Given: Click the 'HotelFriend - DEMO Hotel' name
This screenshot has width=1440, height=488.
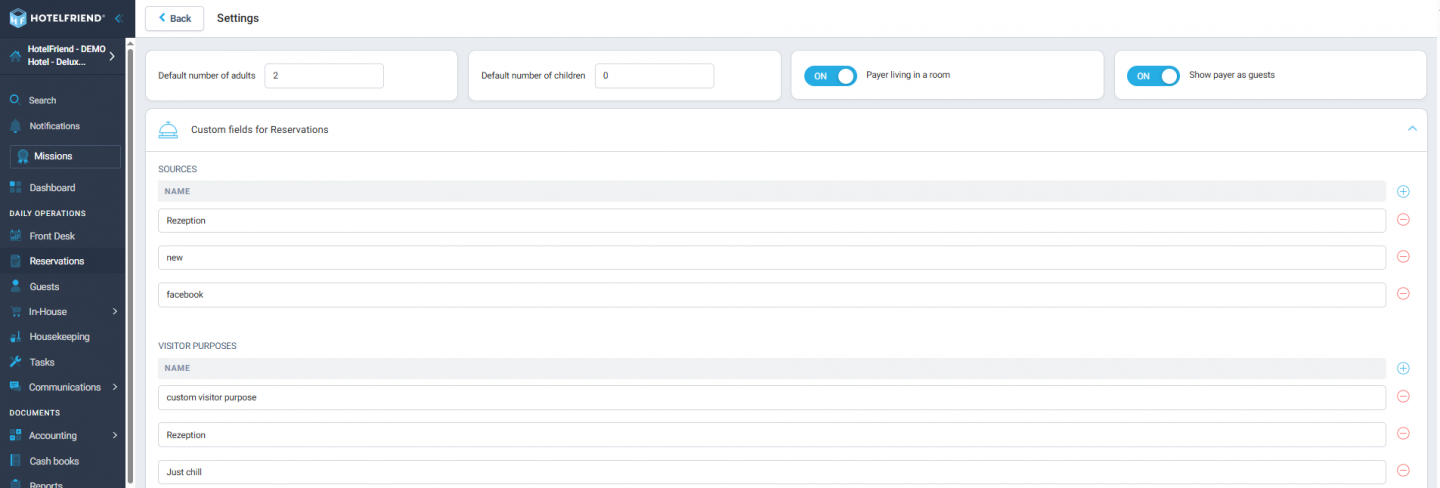Looking at the screenshot, I should (66, 55).
